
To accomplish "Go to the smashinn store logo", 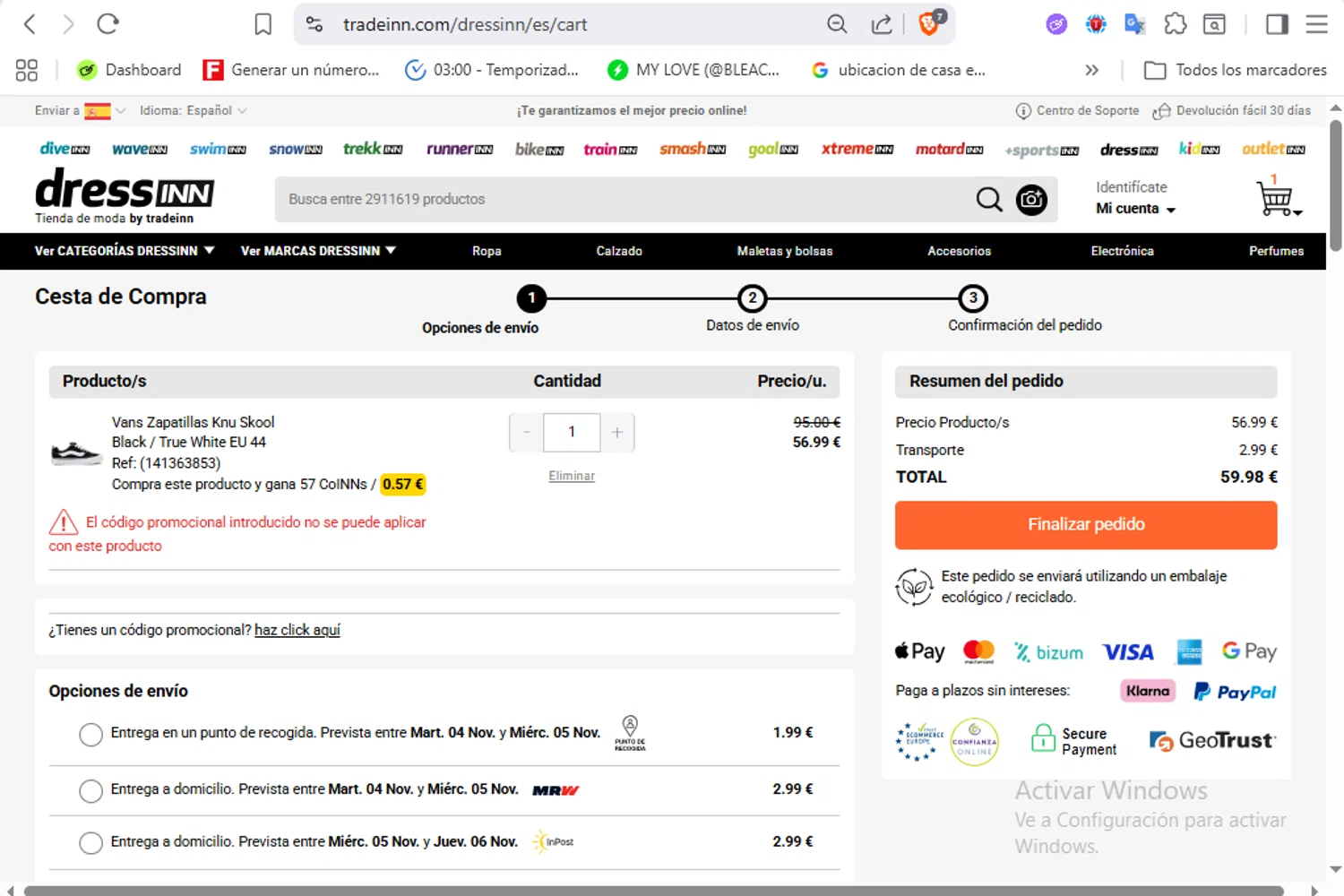I will [693, 149].
